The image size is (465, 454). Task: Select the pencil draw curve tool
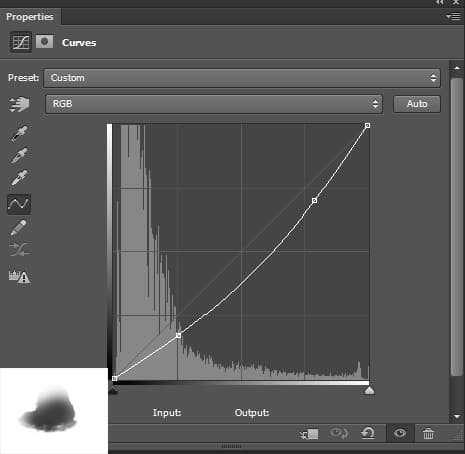click(x=19, y=227)
